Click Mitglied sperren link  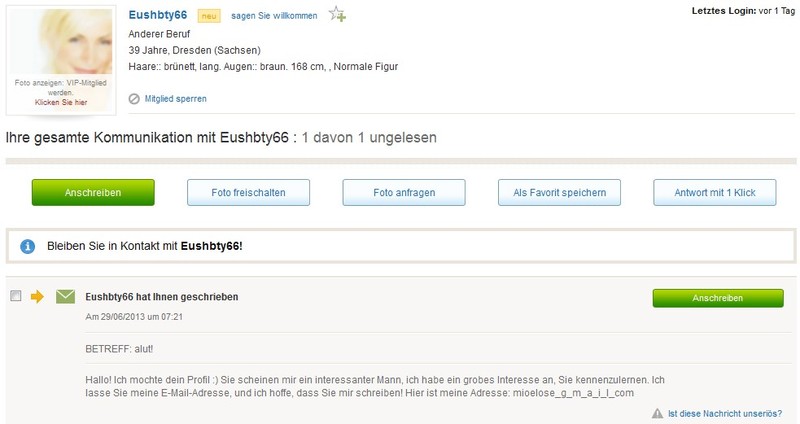pyautogui.click(x=176, y=99)
